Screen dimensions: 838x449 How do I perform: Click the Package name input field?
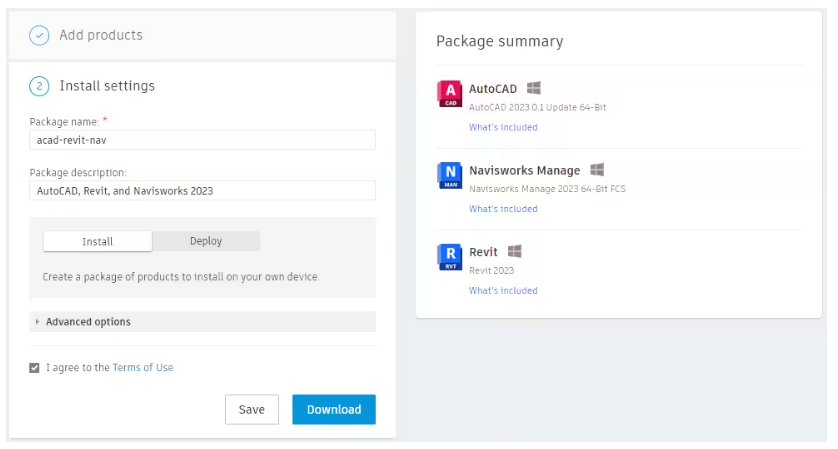203,140
